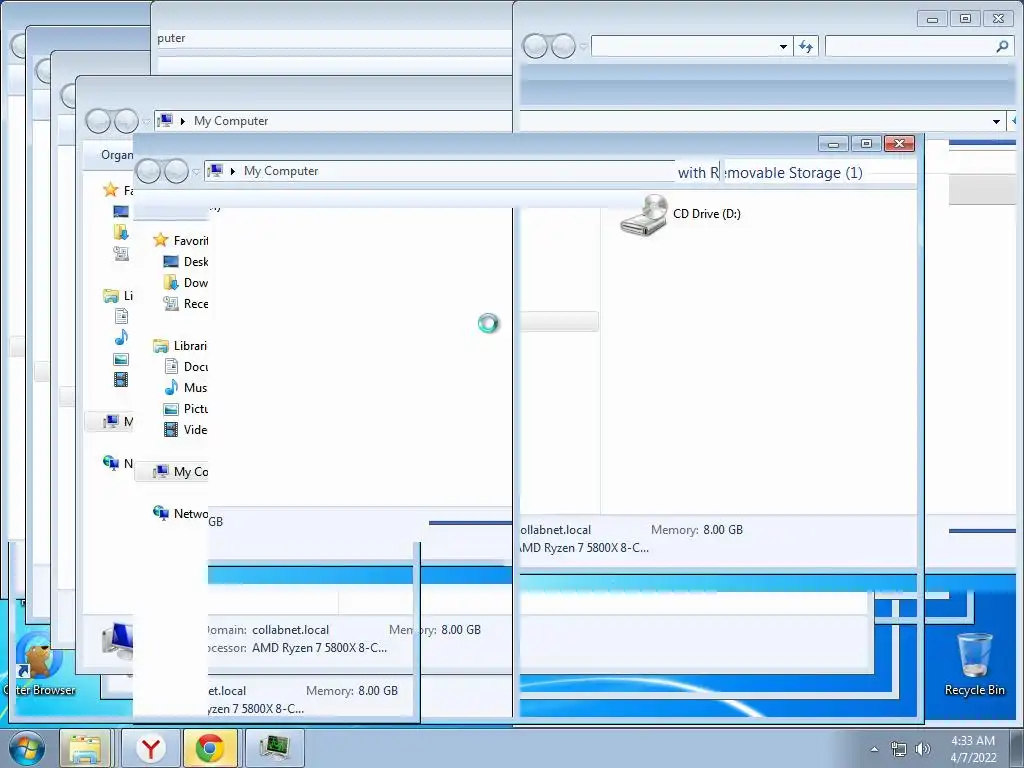
Task: Open Downloads in front window Favorites
Action: 185,283
